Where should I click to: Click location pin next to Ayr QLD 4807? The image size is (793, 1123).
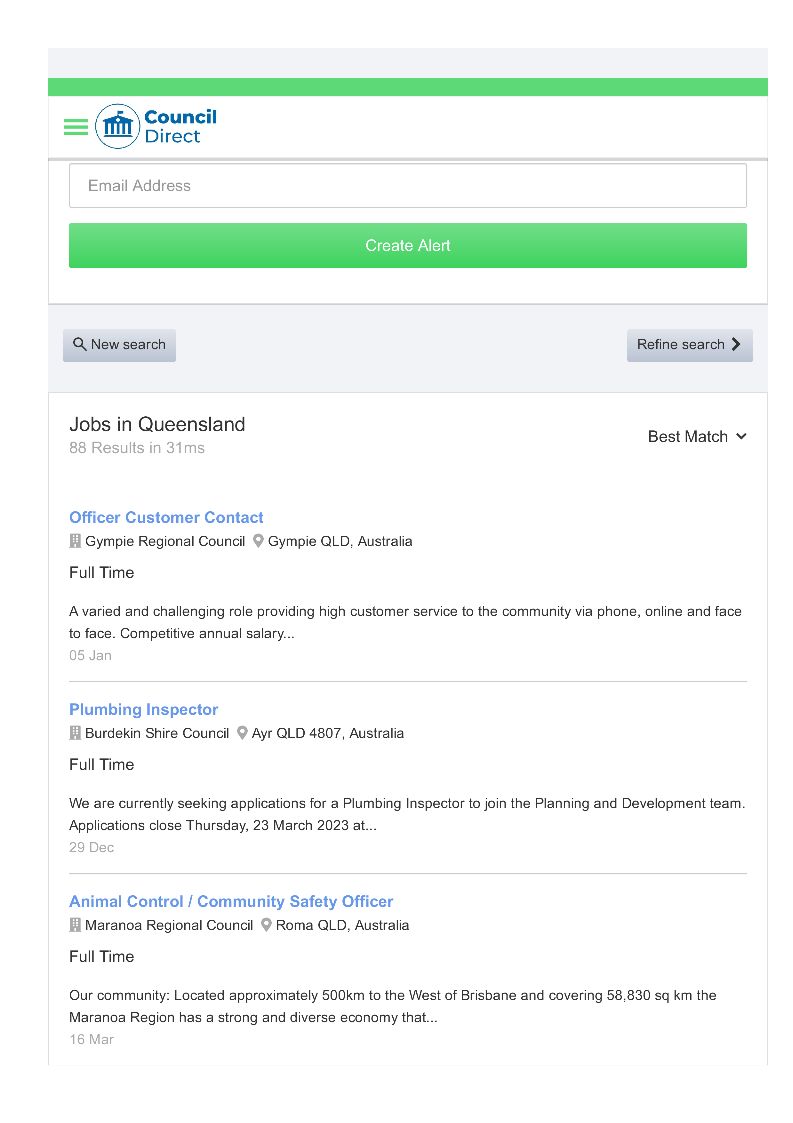tap(242, 733)
